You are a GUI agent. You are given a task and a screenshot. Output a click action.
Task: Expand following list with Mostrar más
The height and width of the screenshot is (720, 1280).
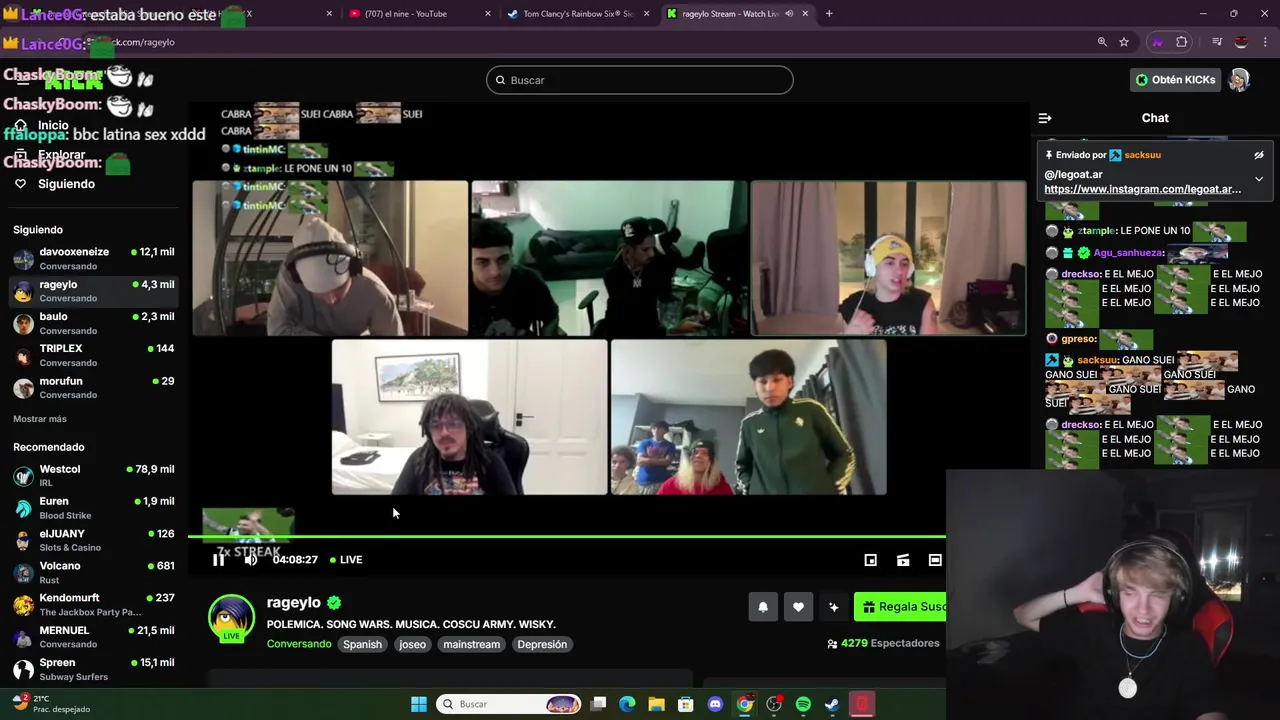click(40, 419)
